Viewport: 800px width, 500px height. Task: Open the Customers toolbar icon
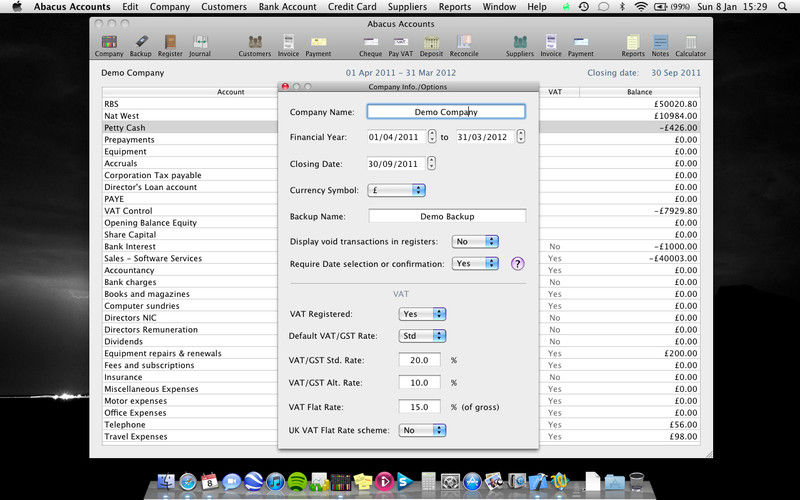click(x=255, y=45)
